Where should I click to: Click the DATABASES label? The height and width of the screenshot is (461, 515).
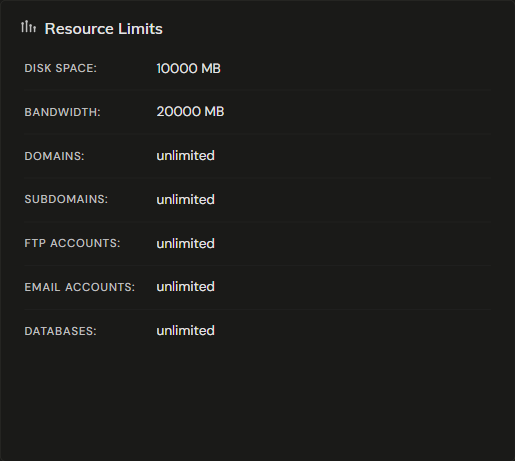point(60,331)
